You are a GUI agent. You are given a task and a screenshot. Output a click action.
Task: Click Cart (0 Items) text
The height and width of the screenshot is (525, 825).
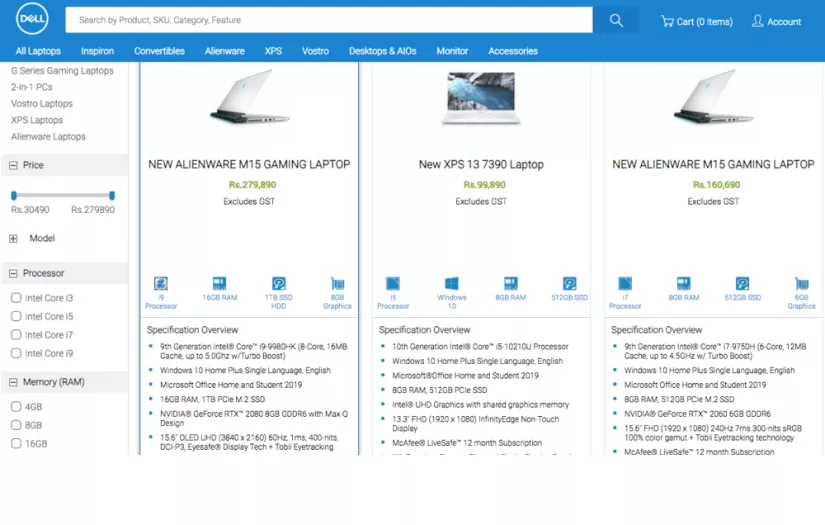pyautogui.click(x=704, y=22)
